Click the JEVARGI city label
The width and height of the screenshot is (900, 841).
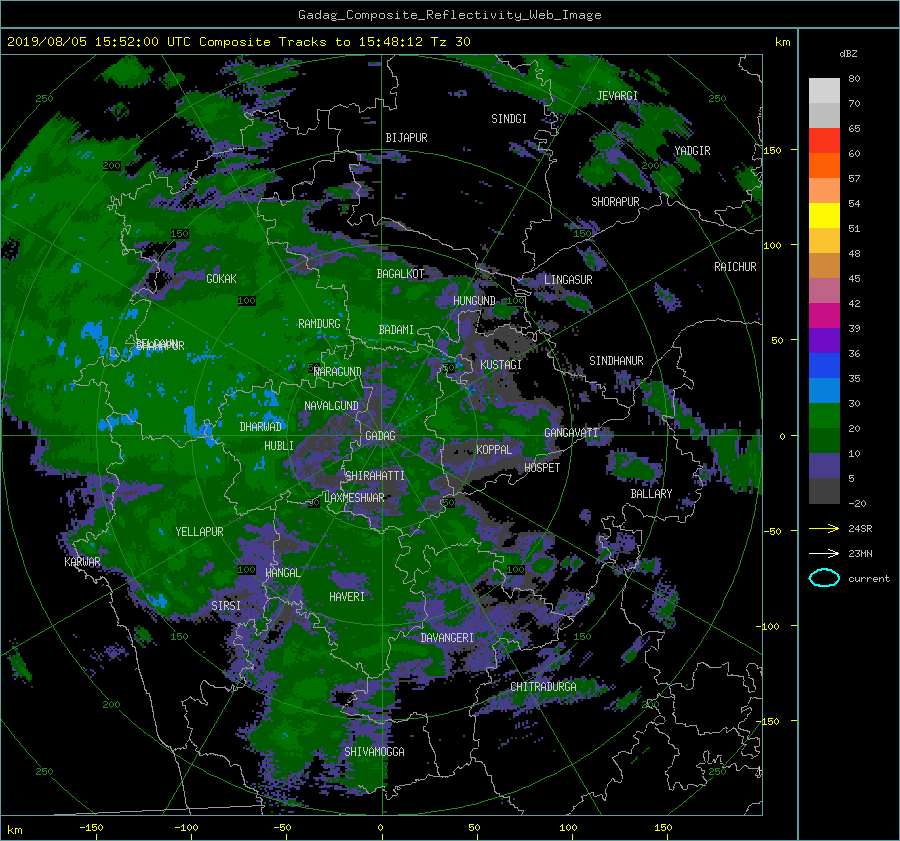[617, 96]
